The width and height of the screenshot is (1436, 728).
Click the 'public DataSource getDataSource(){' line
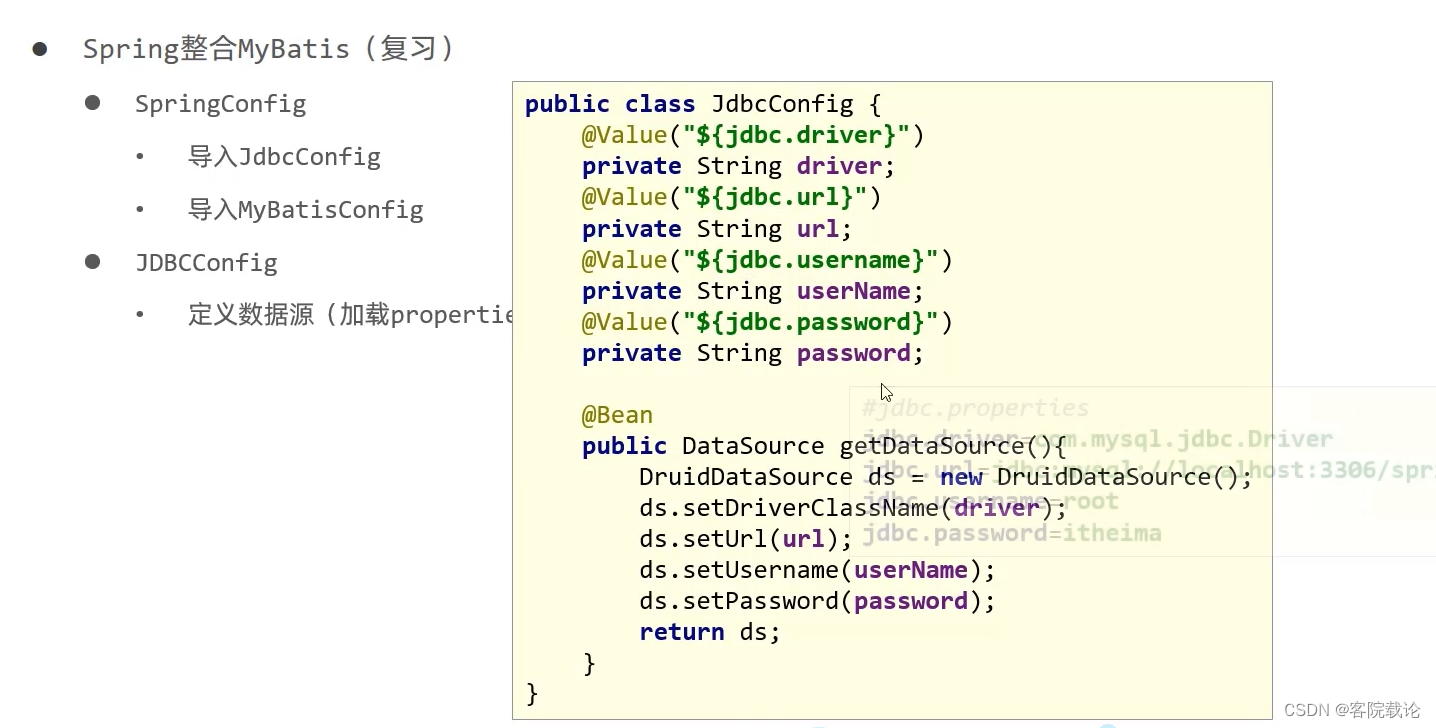click(824, 446)
